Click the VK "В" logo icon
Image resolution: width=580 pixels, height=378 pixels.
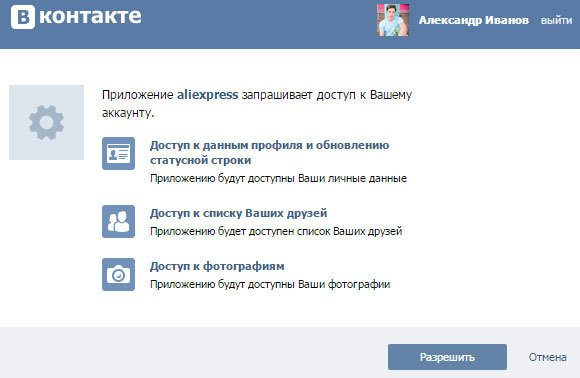tap(23, 17)
